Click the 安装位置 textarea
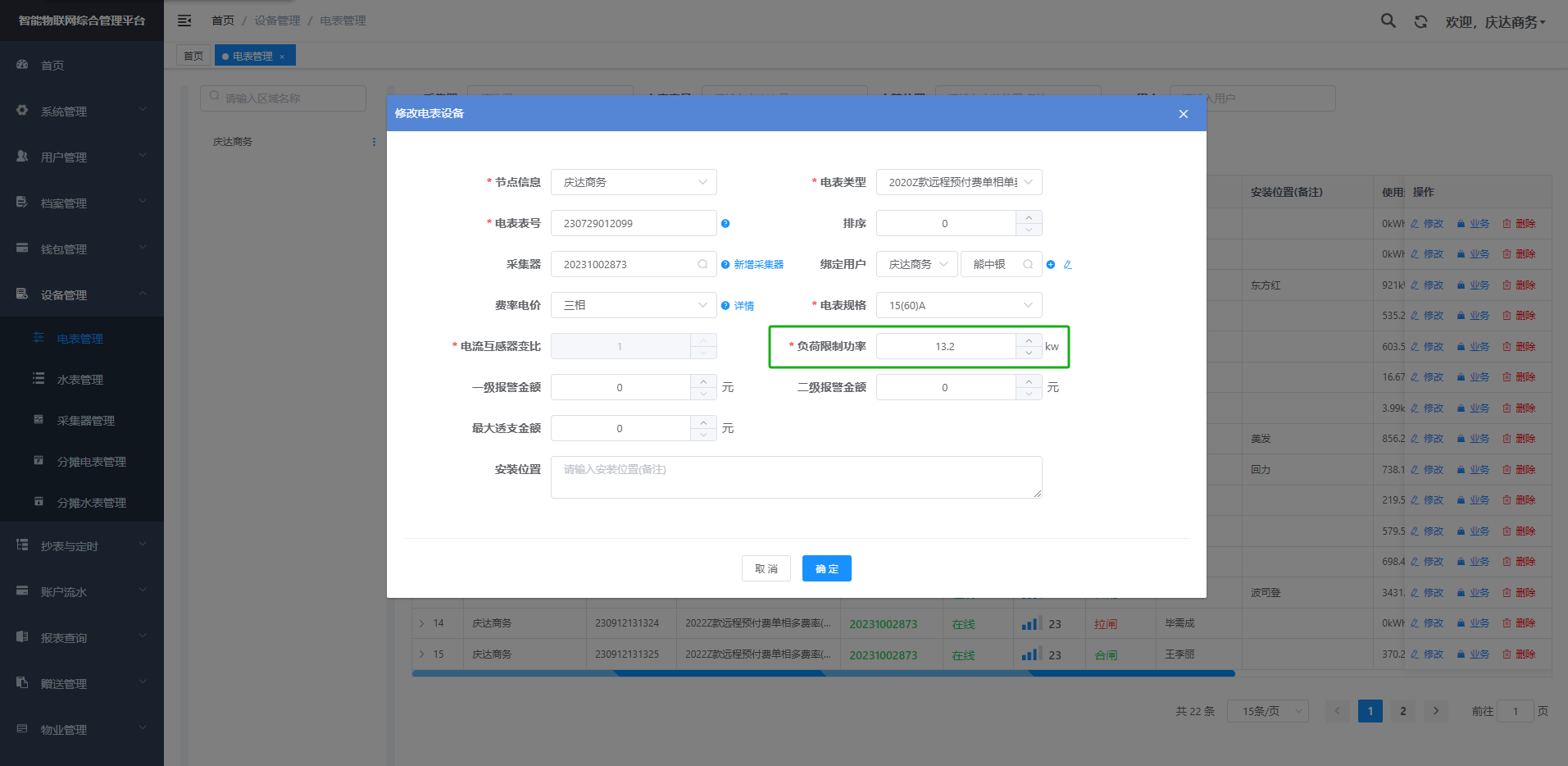 point(795,477)
